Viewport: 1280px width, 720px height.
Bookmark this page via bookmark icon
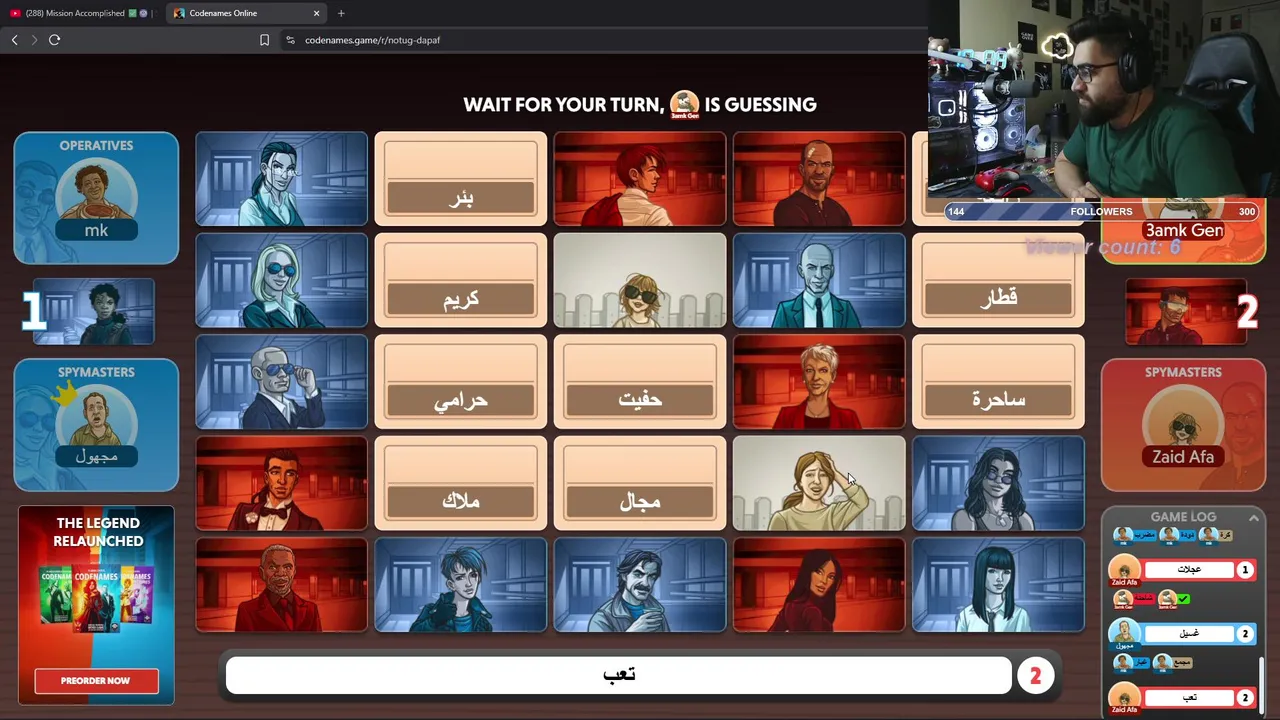[x=264, y=40]
